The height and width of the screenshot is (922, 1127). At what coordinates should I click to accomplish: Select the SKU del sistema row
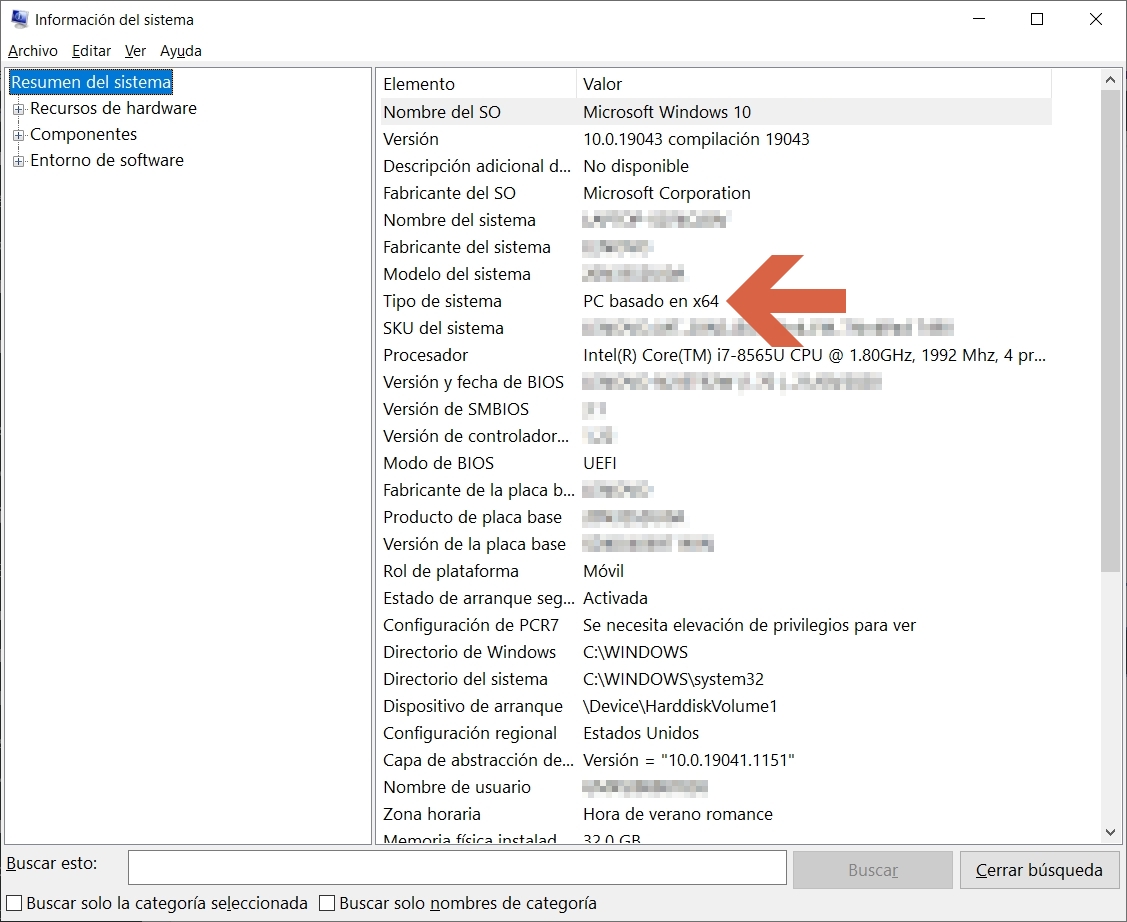point(716,328)
